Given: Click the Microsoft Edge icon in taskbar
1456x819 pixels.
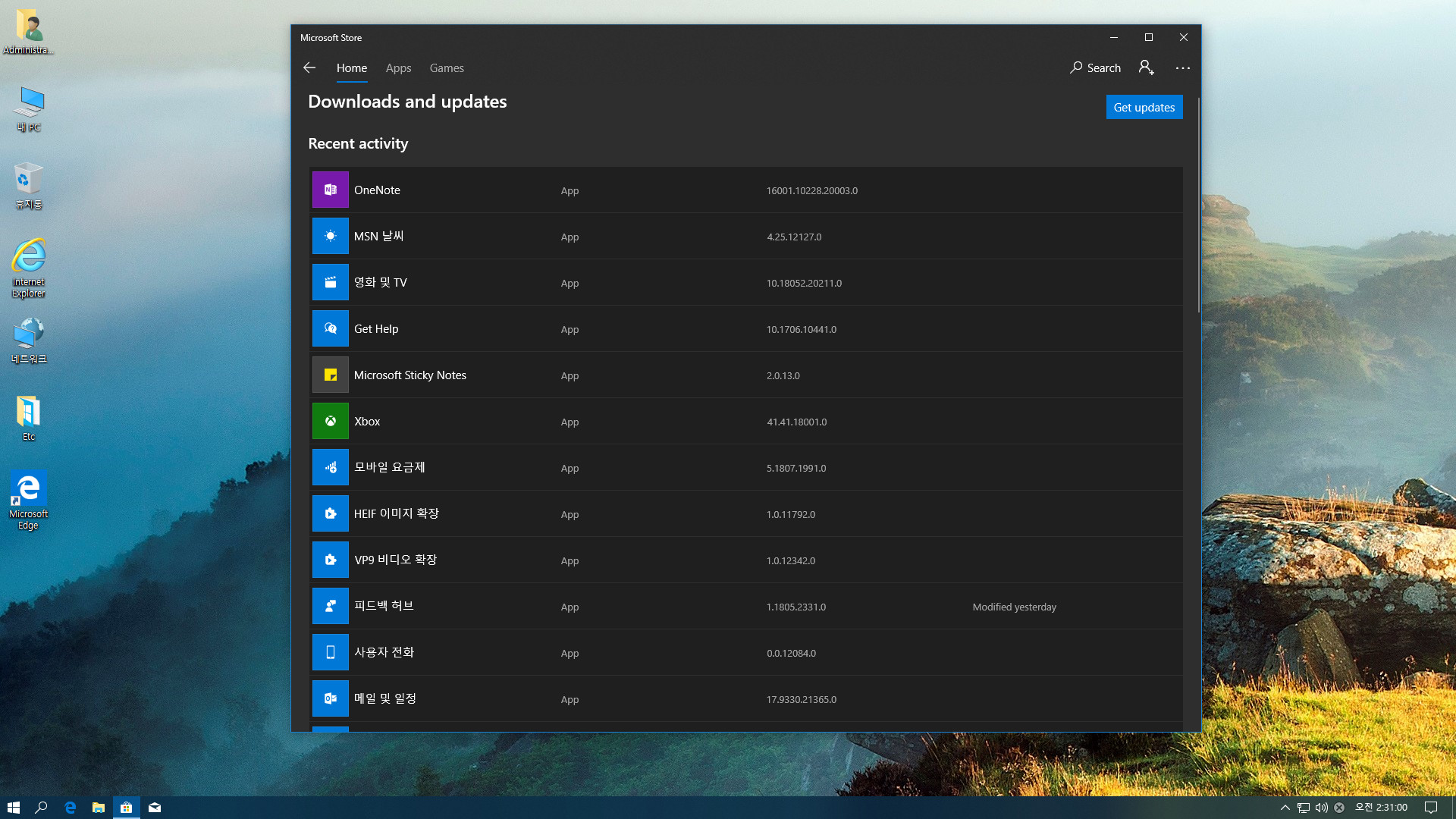Looking at the screenshot, I should (70, 807).
